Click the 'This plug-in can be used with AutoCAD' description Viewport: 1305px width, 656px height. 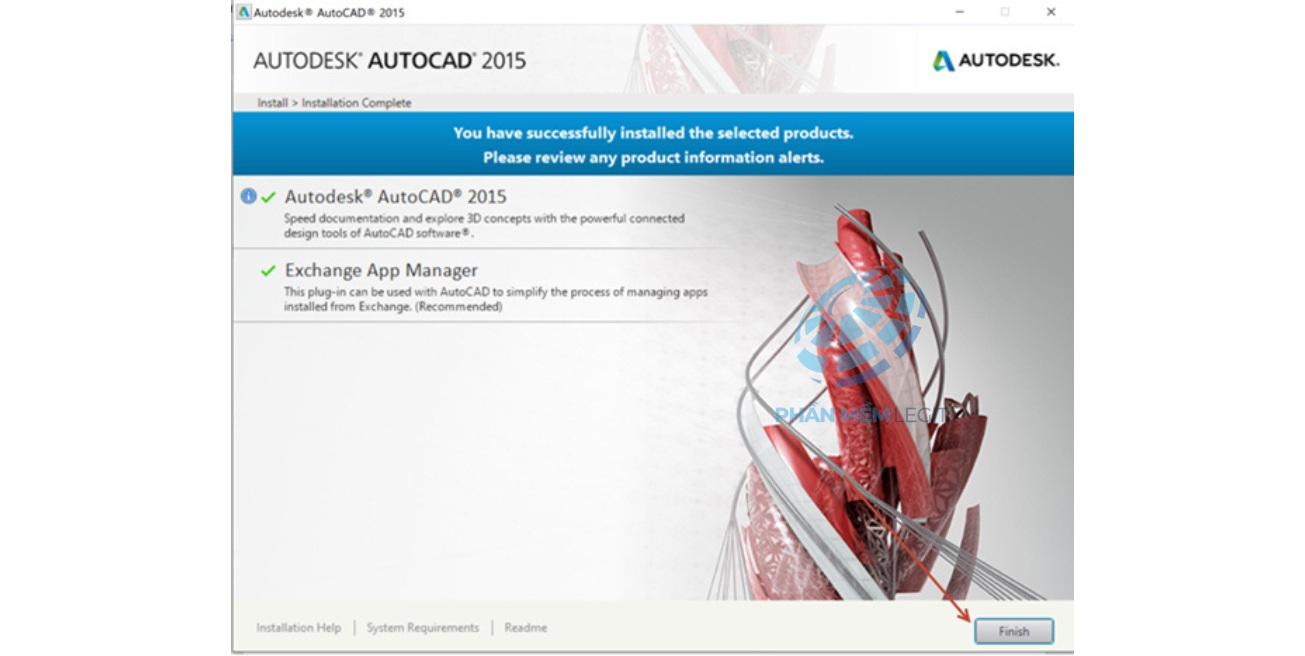click(x=496, y=299)
